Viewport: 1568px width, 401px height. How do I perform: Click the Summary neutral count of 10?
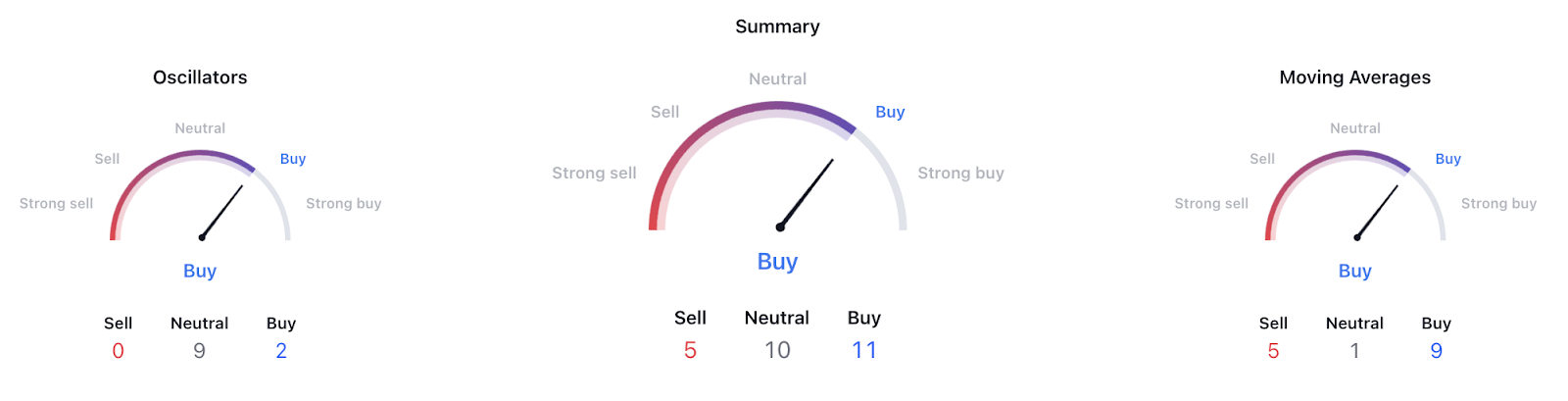point(777,350)
